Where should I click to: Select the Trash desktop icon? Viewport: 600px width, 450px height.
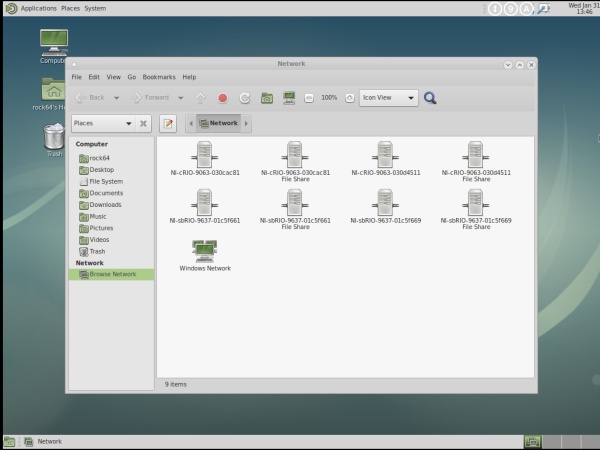[54, 140]
